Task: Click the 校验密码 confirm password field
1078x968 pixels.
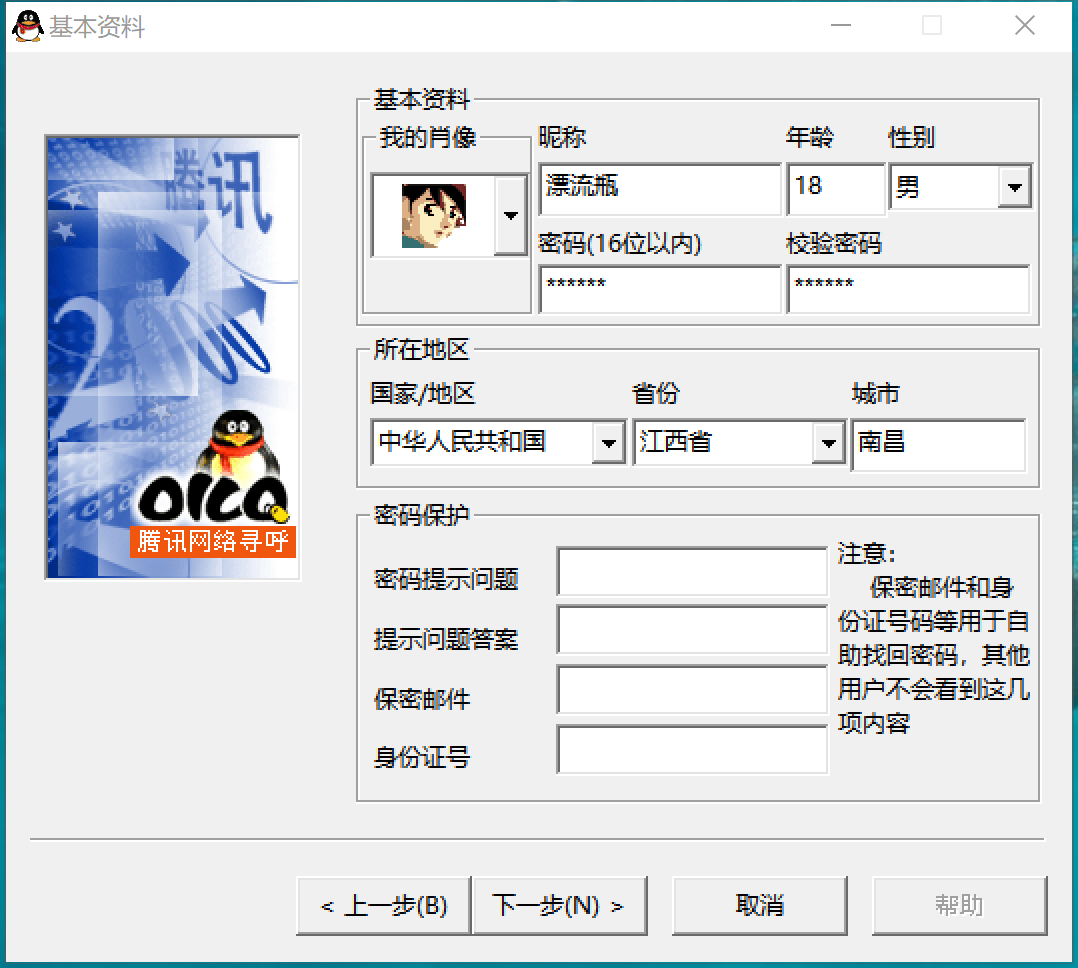Action: [x=908, y=289]
